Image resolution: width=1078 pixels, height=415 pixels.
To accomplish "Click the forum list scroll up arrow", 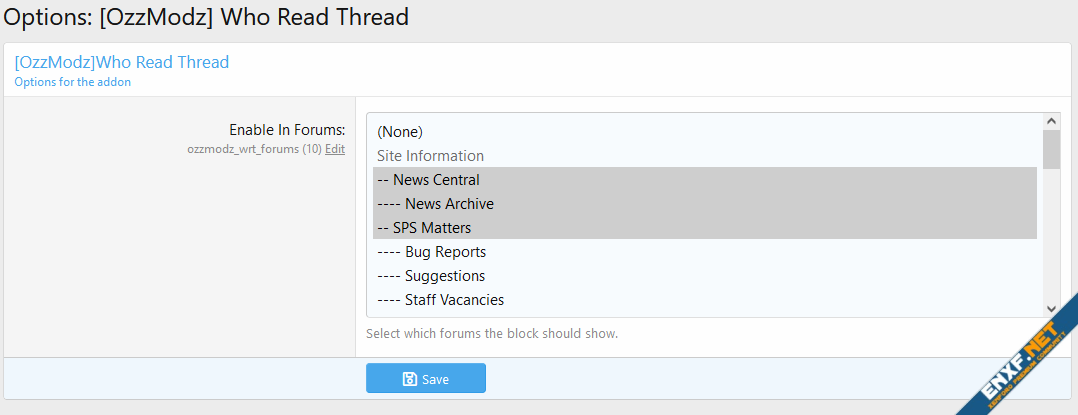I will tap(1051, 121).
